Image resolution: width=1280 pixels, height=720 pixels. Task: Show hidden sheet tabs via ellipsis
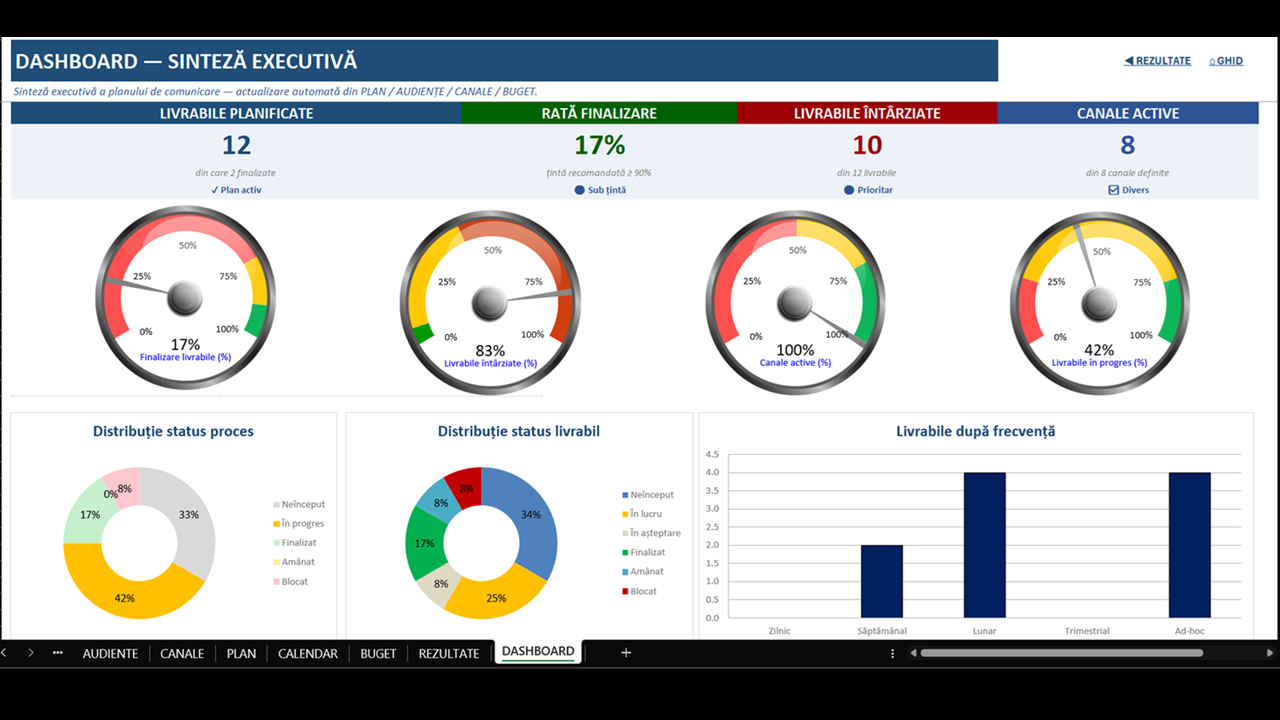(x=58, y=653)
